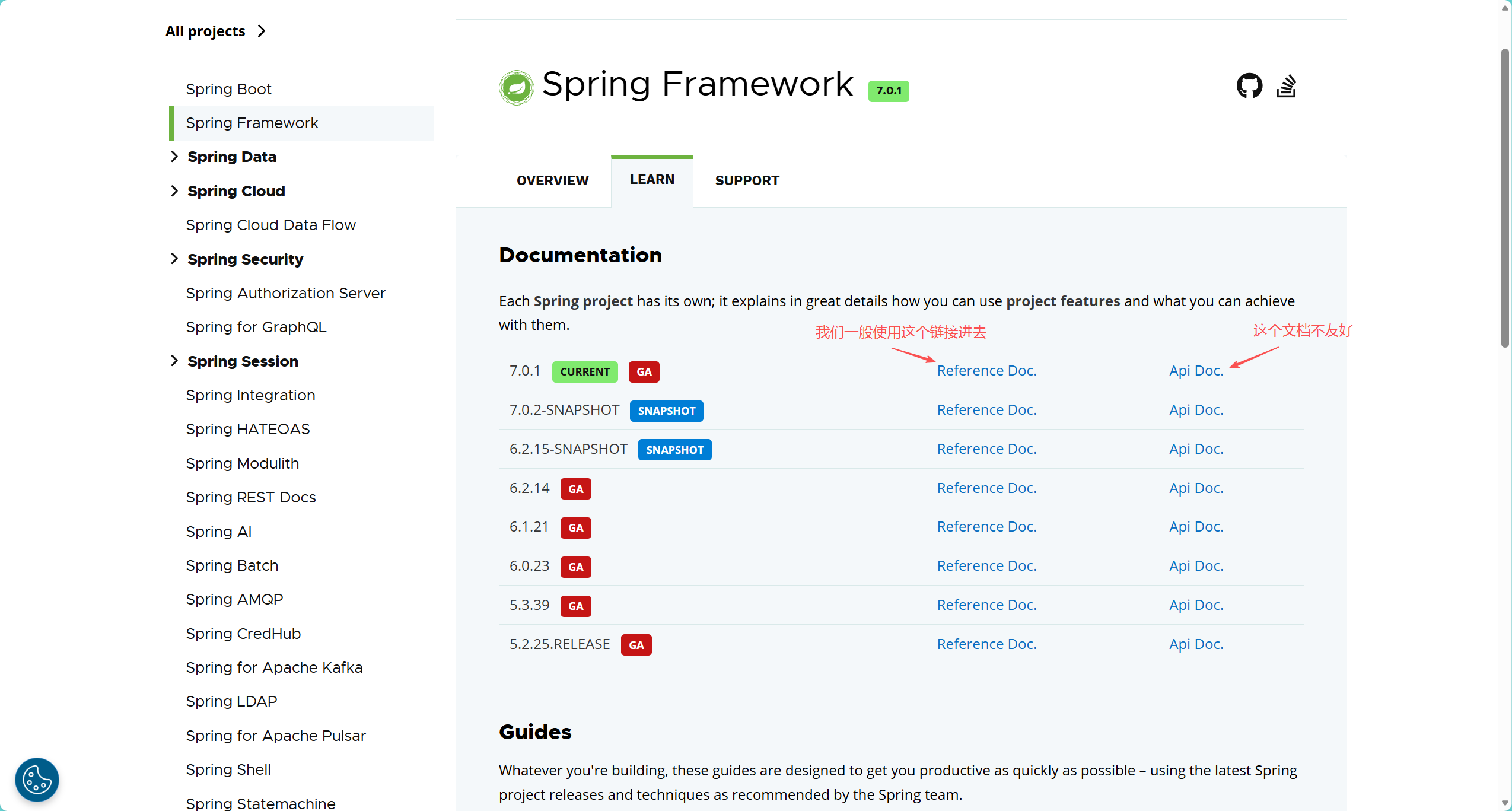This screenshot has height=811, width=1512.
Task: Click the SNAPSHOT badge for 7.0.2-SNAPSHOT
Action: tap(666, 411)
